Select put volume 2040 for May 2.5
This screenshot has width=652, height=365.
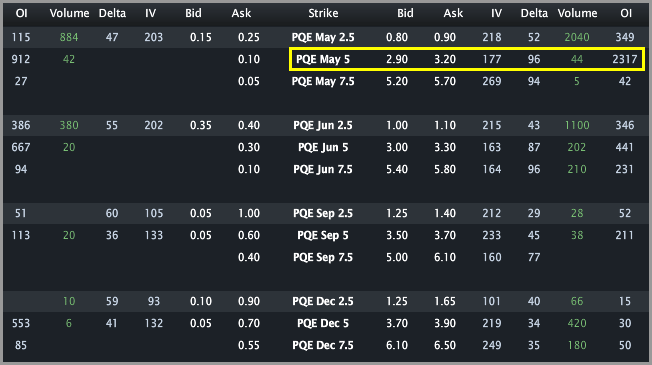[x=577, y=37]
